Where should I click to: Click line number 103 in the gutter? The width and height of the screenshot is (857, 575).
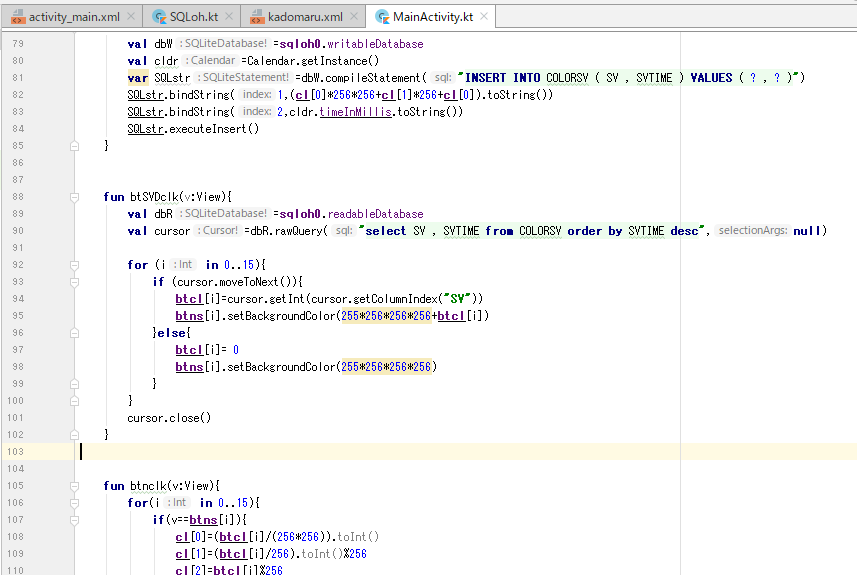click(15, 451)
